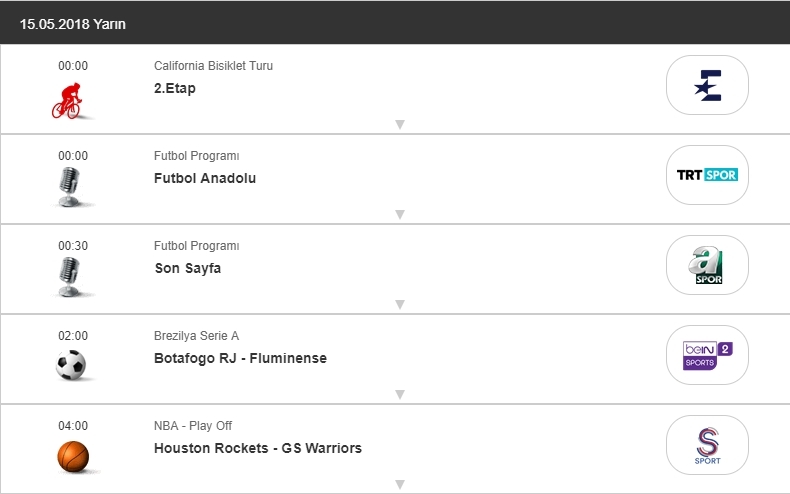The width and height of the screenshot is (790, 494).
Task: Open the Houston Rockets - GS Warriors game
Action: click(x=258, y=448)
